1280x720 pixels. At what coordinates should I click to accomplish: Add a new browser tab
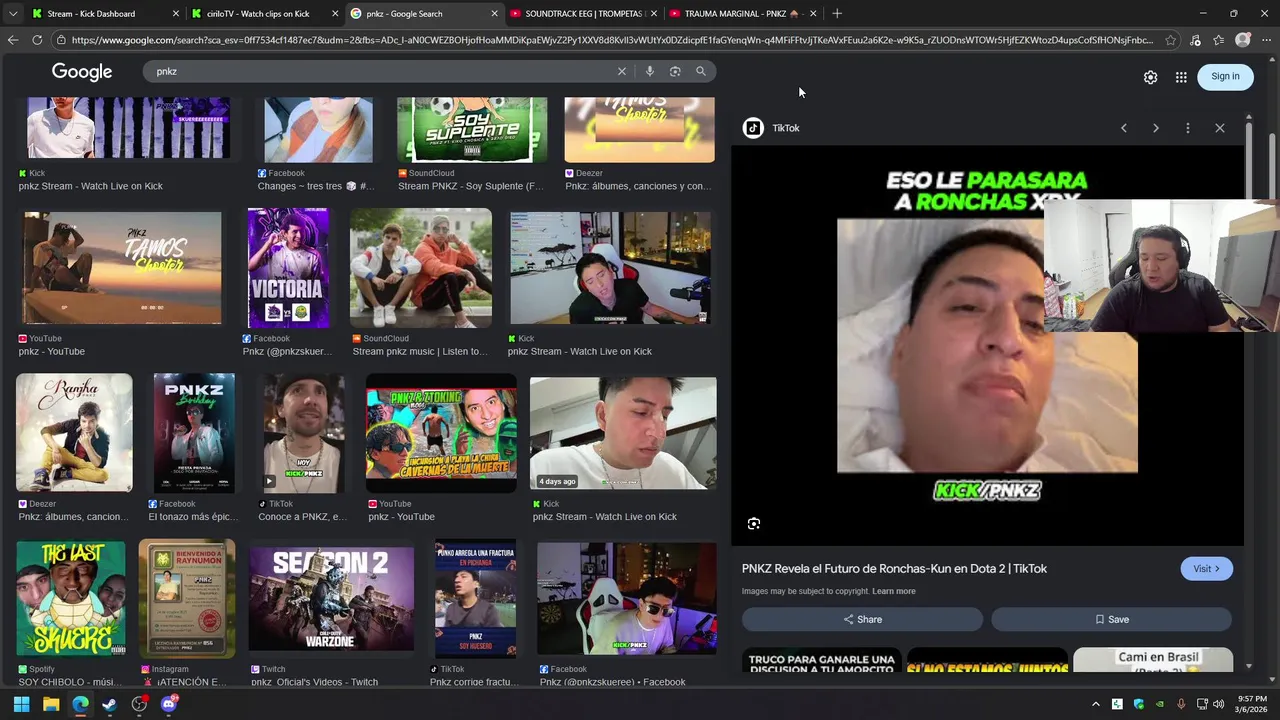837,14
